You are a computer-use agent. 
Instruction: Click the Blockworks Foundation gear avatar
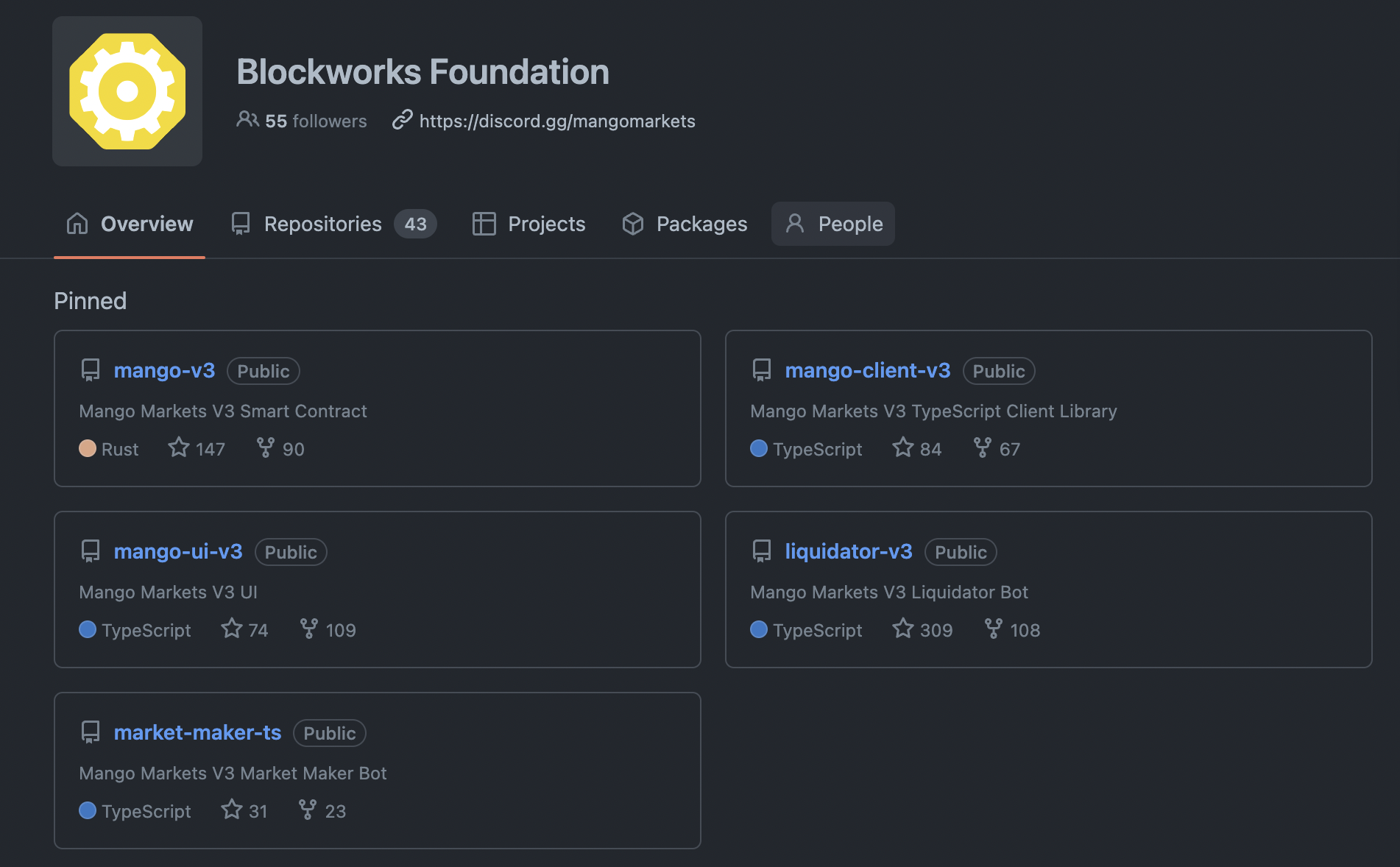coord(127,91)
